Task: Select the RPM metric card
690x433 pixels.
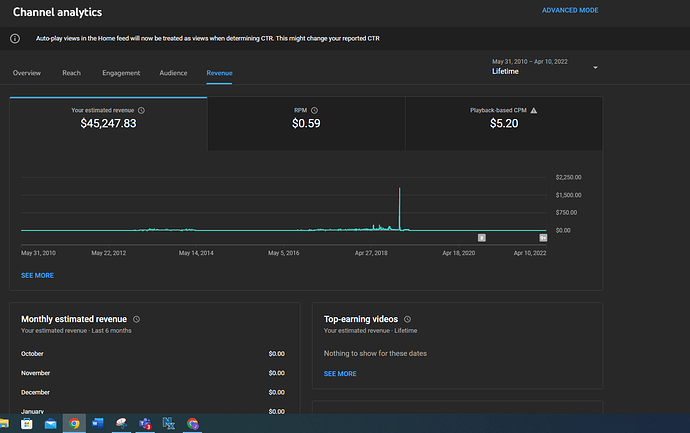Action: pyautogui.click(x=306, y=124)
